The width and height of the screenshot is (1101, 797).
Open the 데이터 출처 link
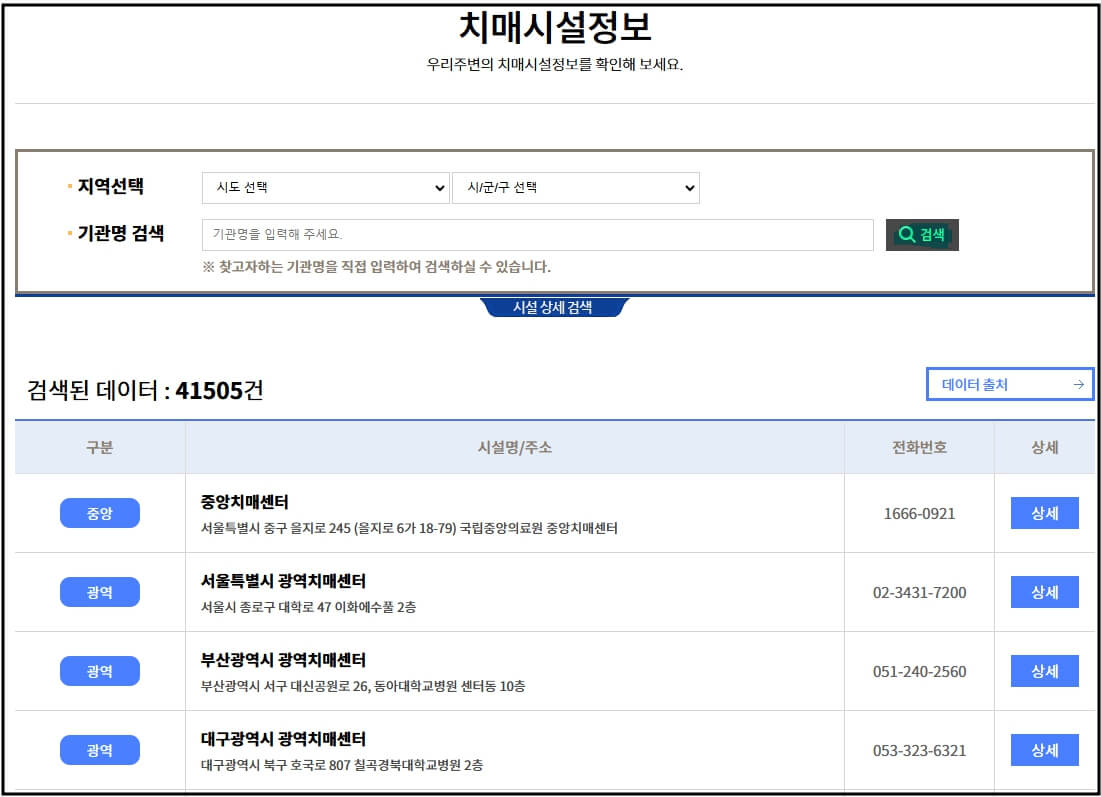click(x=1009, y=384)
